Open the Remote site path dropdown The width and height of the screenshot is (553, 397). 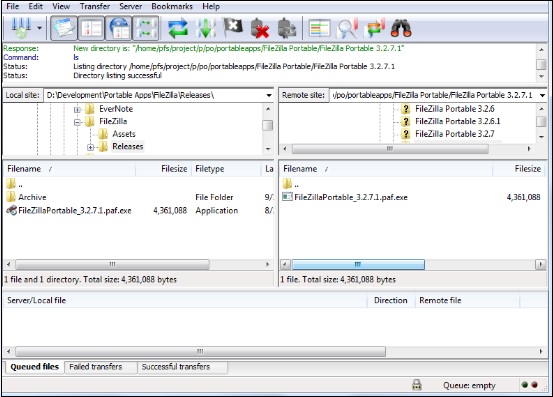point(542,95)
